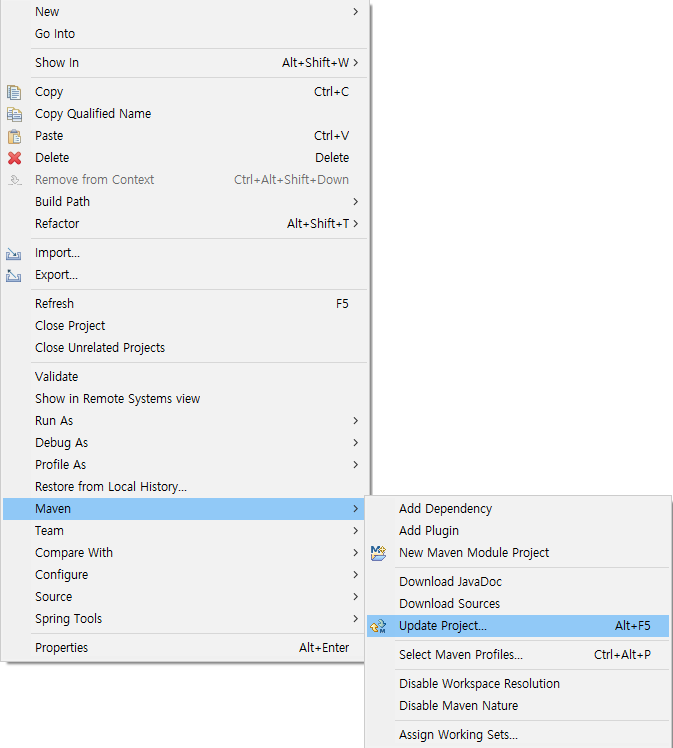Click the Copy Qualified Name icon
The width and height of the screenshot is (673, 748).
(14, 114)
